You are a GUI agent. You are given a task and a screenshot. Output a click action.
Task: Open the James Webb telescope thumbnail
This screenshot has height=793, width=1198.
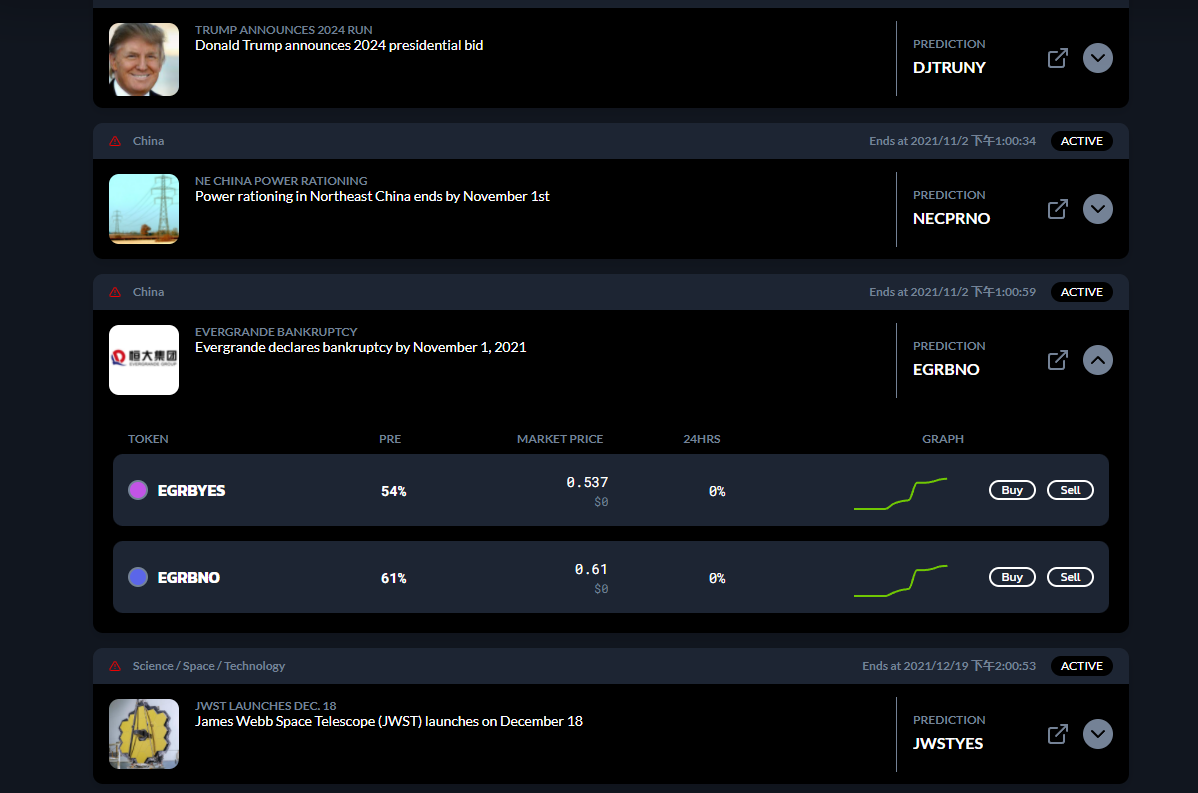click(x=144, y=734)
